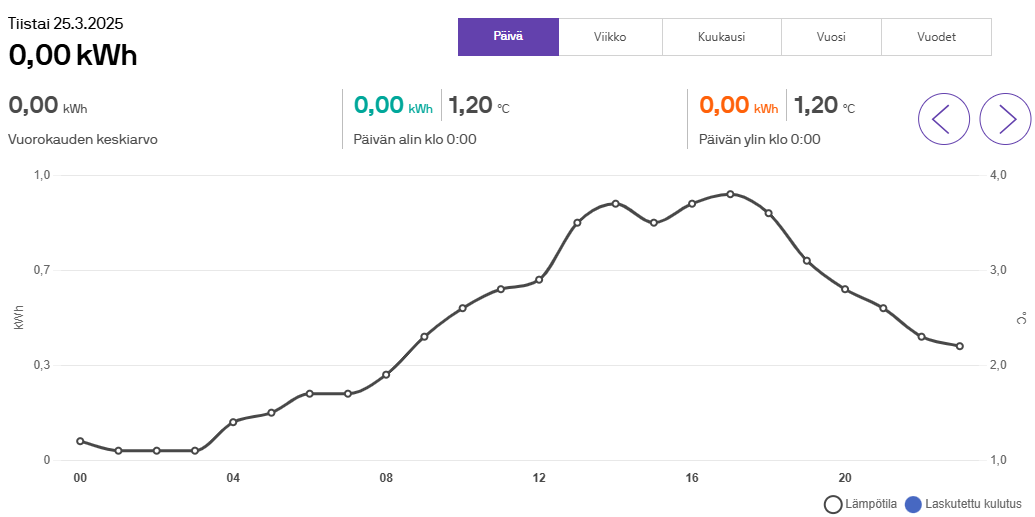Click the peak temperature point at hour 17

point(730,194)
